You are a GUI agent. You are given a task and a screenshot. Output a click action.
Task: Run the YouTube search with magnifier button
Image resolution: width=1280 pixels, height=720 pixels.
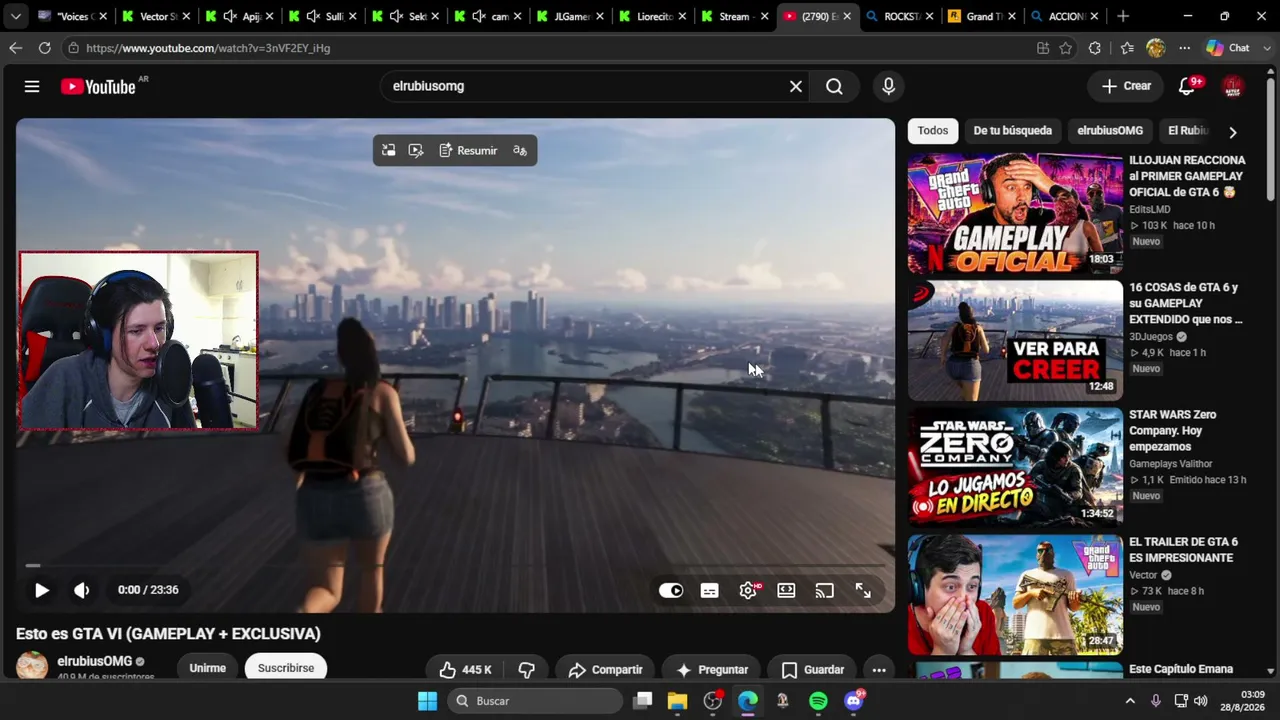tap(834, 87)
